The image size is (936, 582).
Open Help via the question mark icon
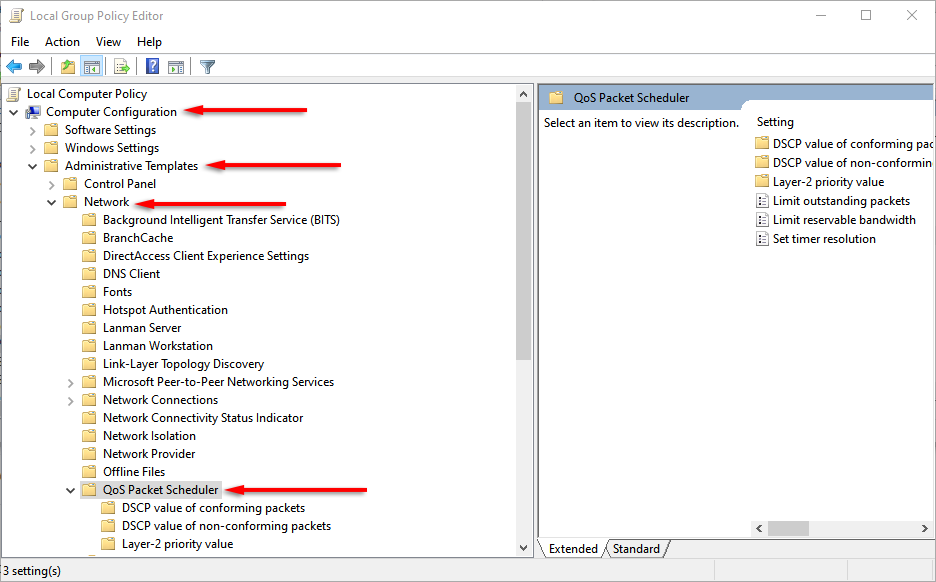(x=152, y=67)
